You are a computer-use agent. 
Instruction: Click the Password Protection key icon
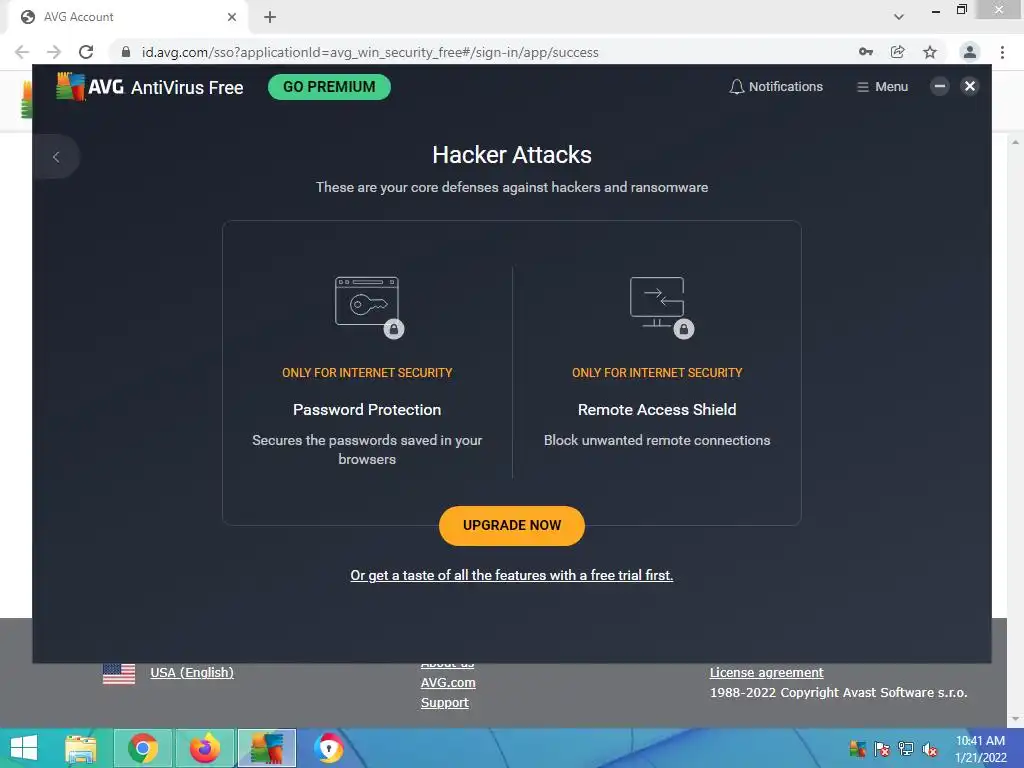tap(369, 307)
